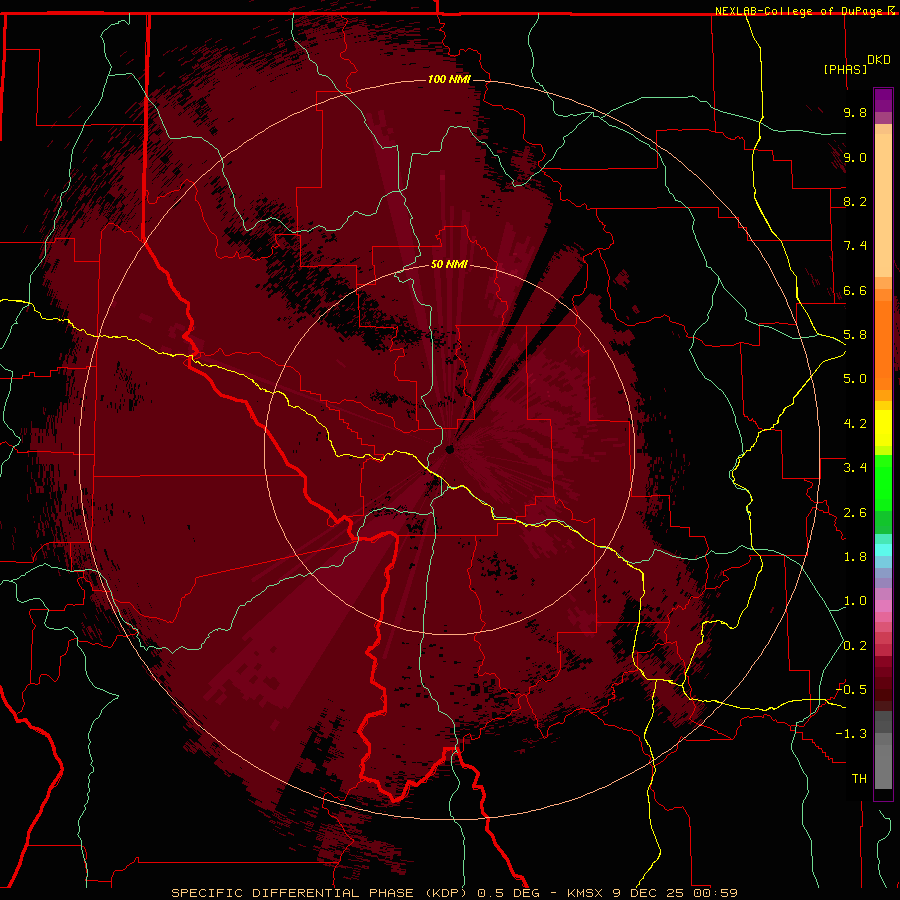The height and width of the screenshot is (900, 900).
Task: Click the -1.3 color scale value
Action: pos(852,734)
